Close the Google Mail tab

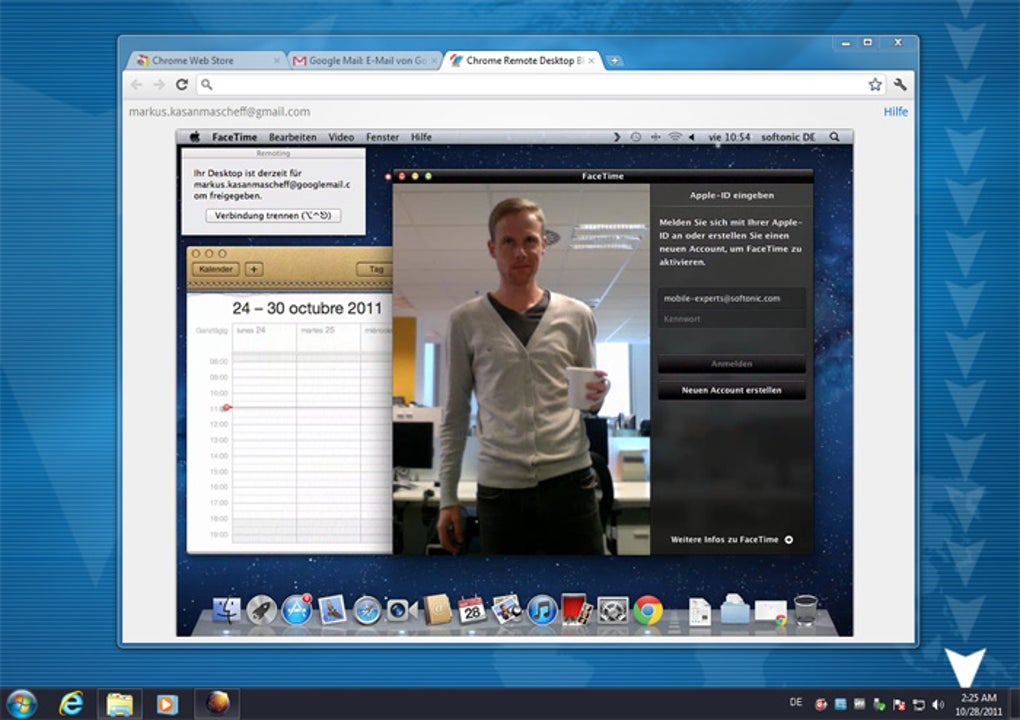435,60
